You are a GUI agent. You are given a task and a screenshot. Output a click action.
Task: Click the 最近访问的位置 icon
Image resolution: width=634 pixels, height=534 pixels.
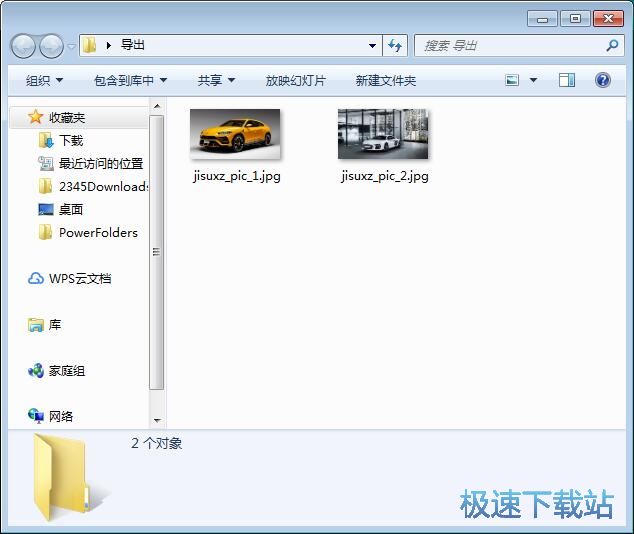(x=46, y=163)
